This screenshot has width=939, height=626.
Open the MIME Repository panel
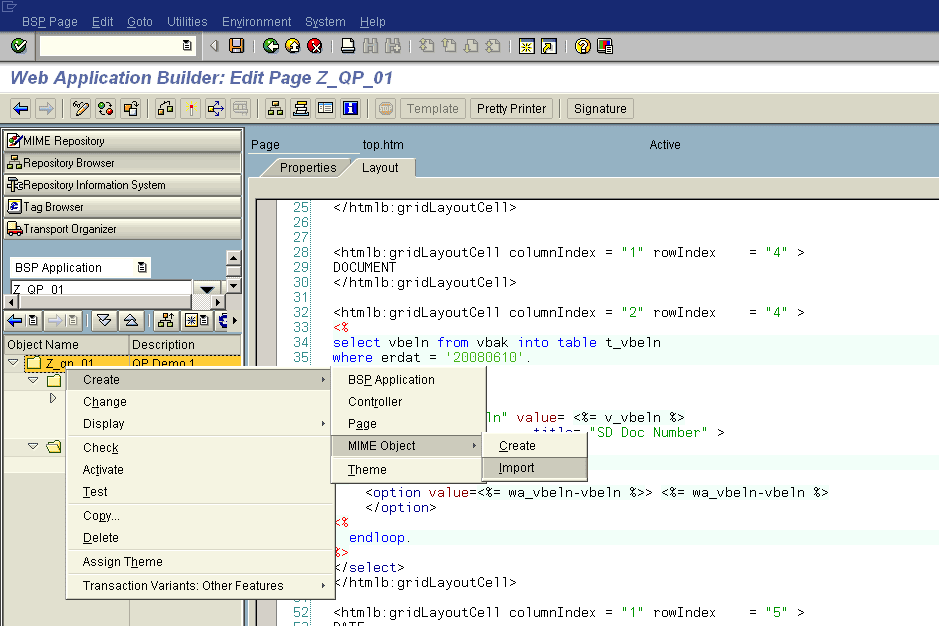coord(123,141)
